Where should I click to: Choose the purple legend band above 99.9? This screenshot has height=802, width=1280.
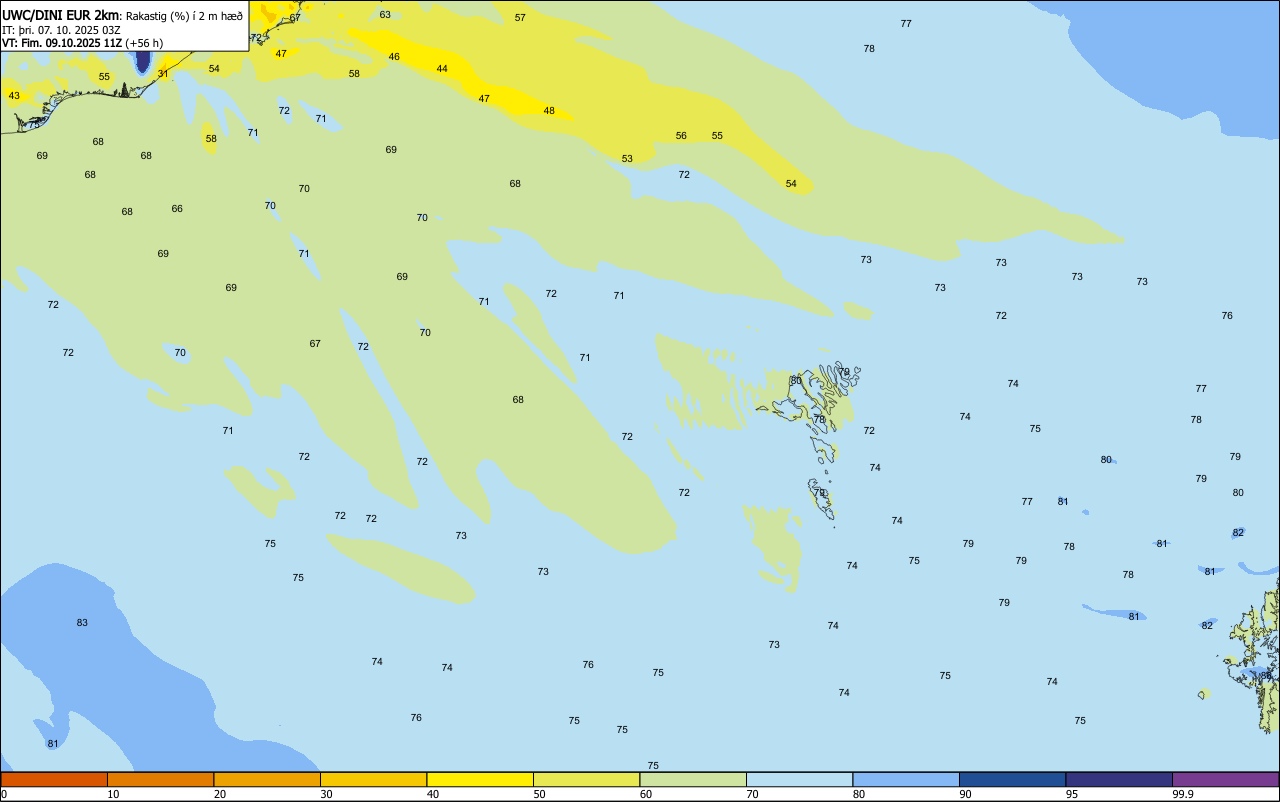tap(1225, 779)
